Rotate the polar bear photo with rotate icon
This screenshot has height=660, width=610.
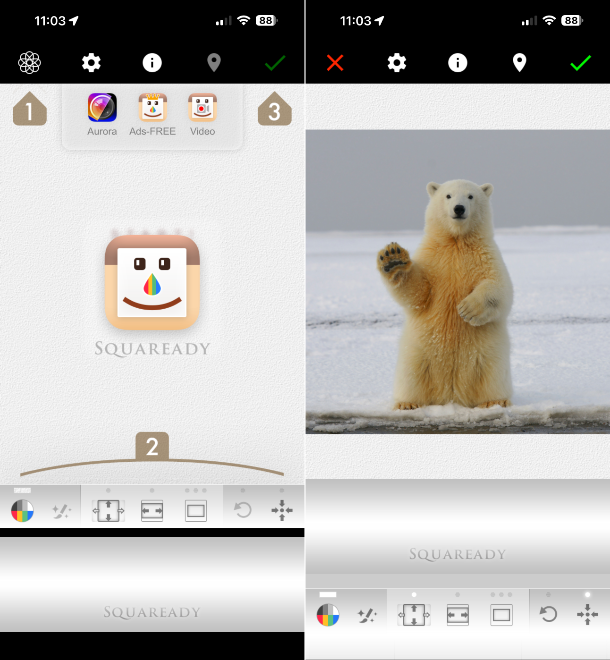pyautogui.click(x=548, y=615)
